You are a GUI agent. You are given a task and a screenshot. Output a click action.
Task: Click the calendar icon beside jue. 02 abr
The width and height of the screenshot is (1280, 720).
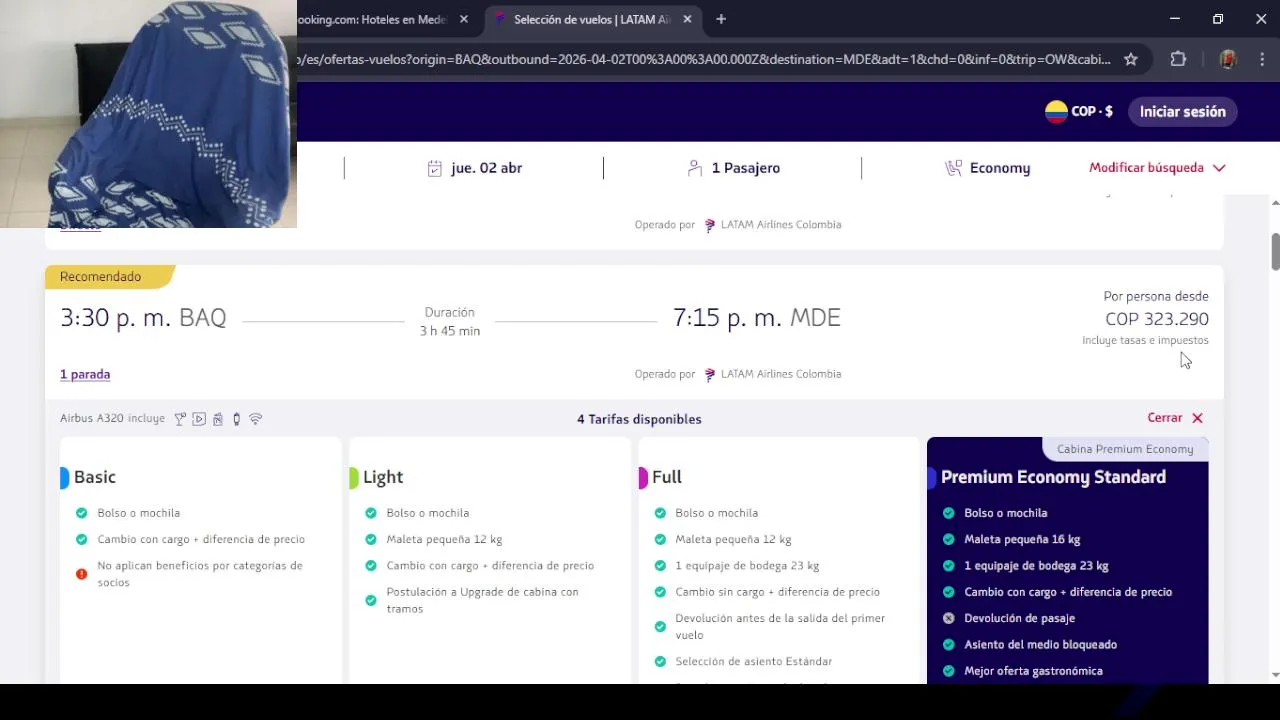pos(434,168)
